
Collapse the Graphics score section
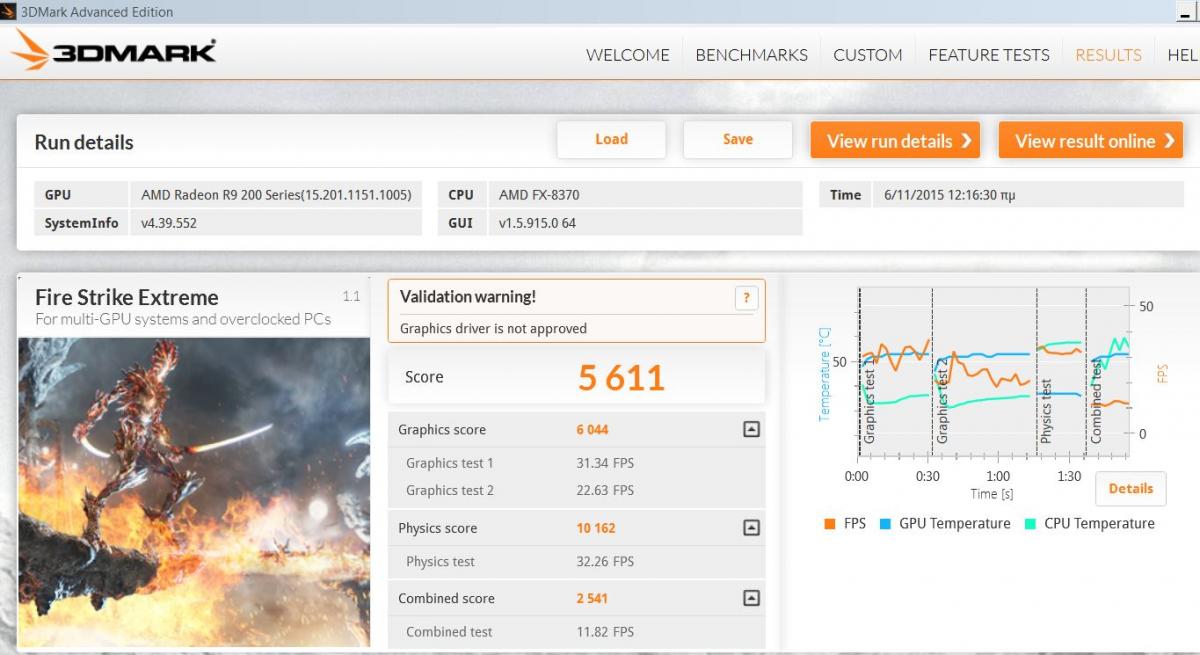(751, 429)
